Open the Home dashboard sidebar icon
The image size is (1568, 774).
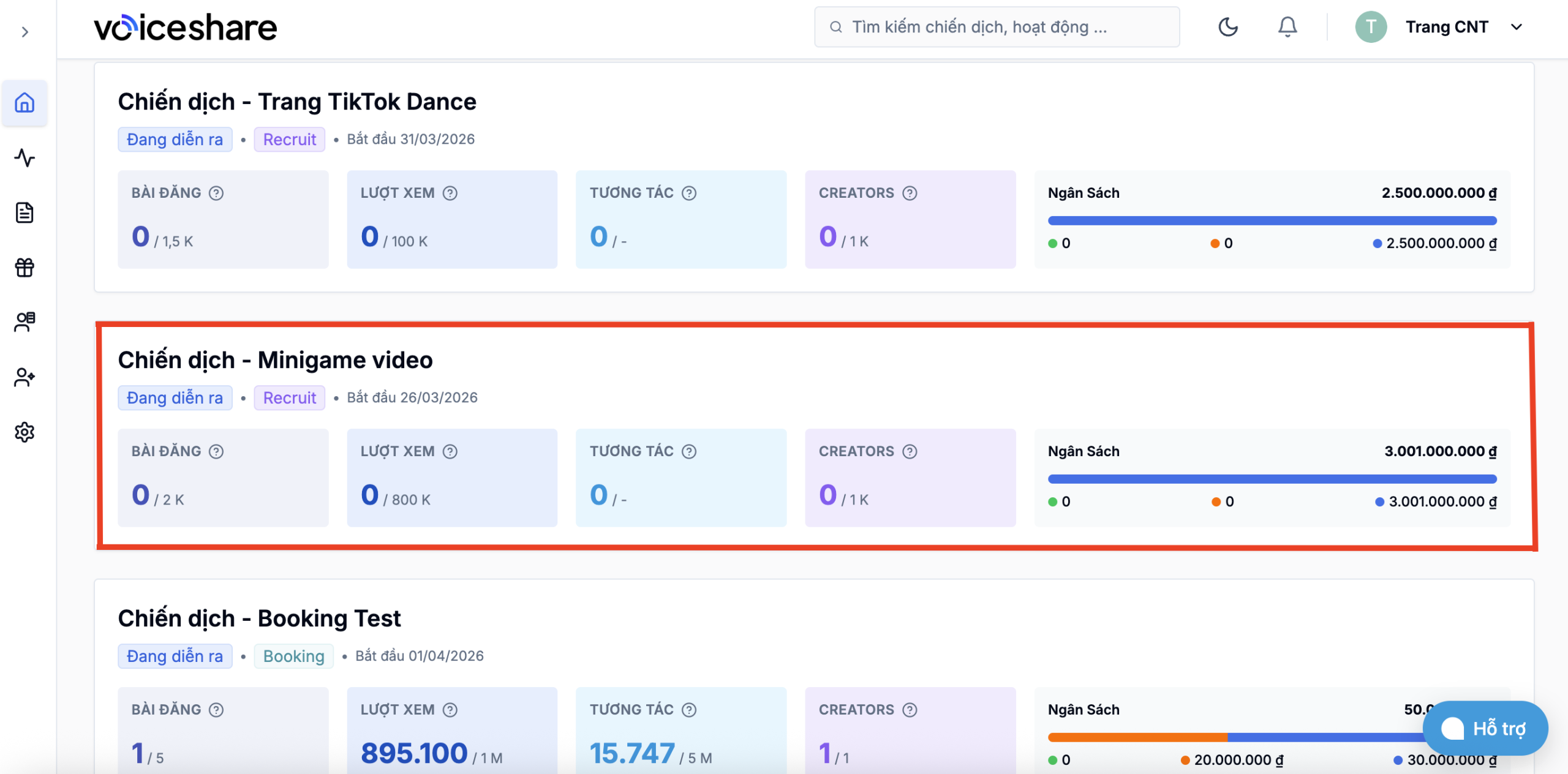pos(24,103)
